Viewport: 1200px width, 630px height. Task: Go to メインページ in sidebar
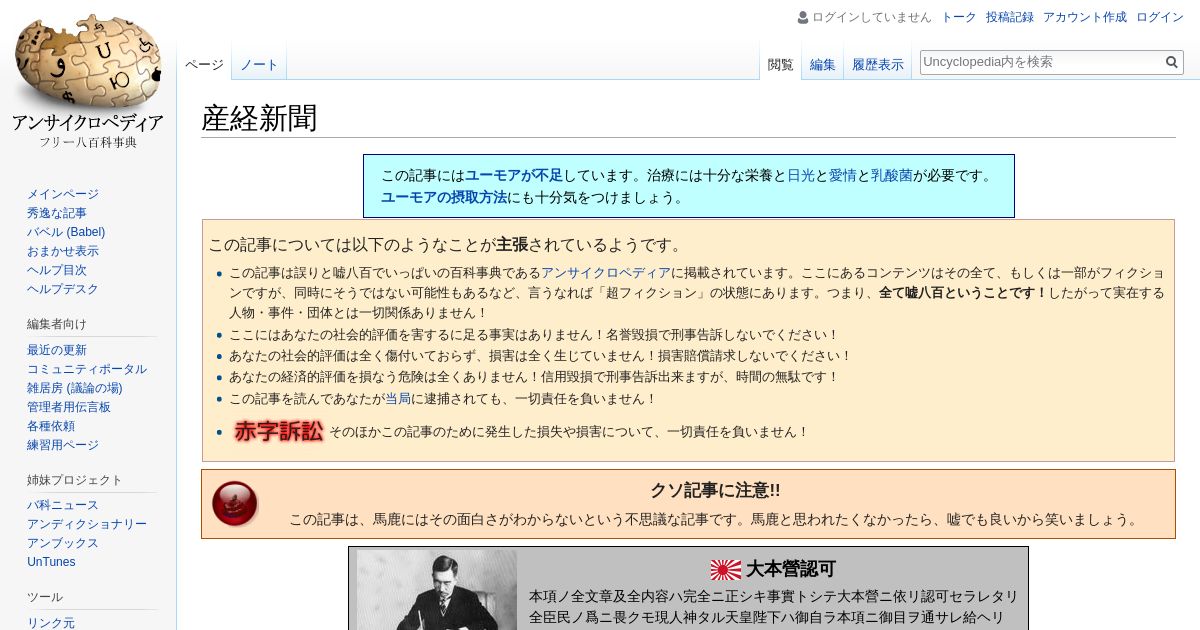click(63, 194)
